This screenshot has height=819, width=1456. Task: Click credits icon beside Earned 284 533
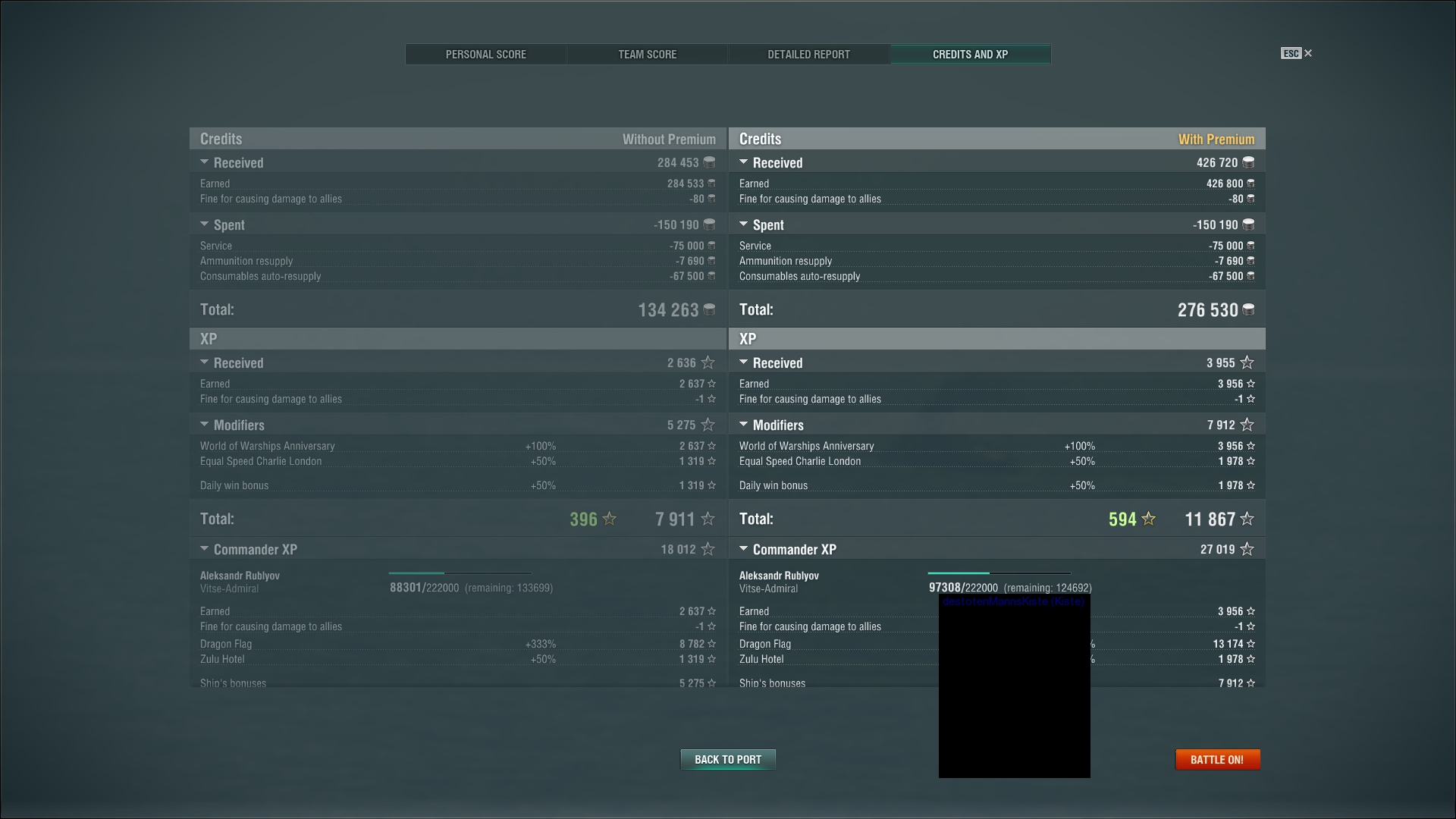point(711,184)
